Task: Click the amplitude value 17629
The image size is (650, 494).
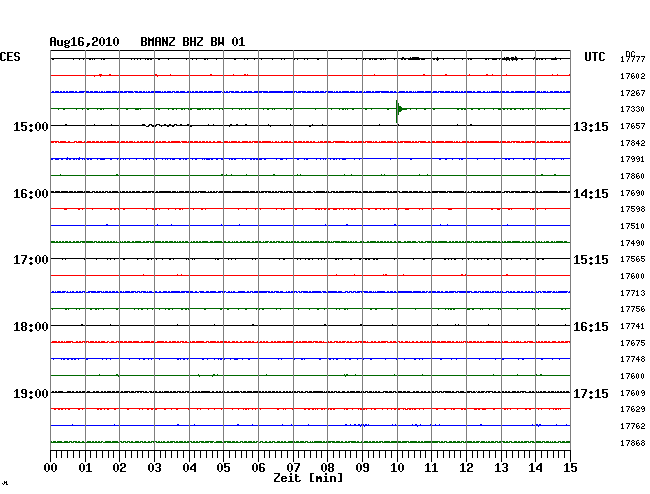Action: click(633, 409)
